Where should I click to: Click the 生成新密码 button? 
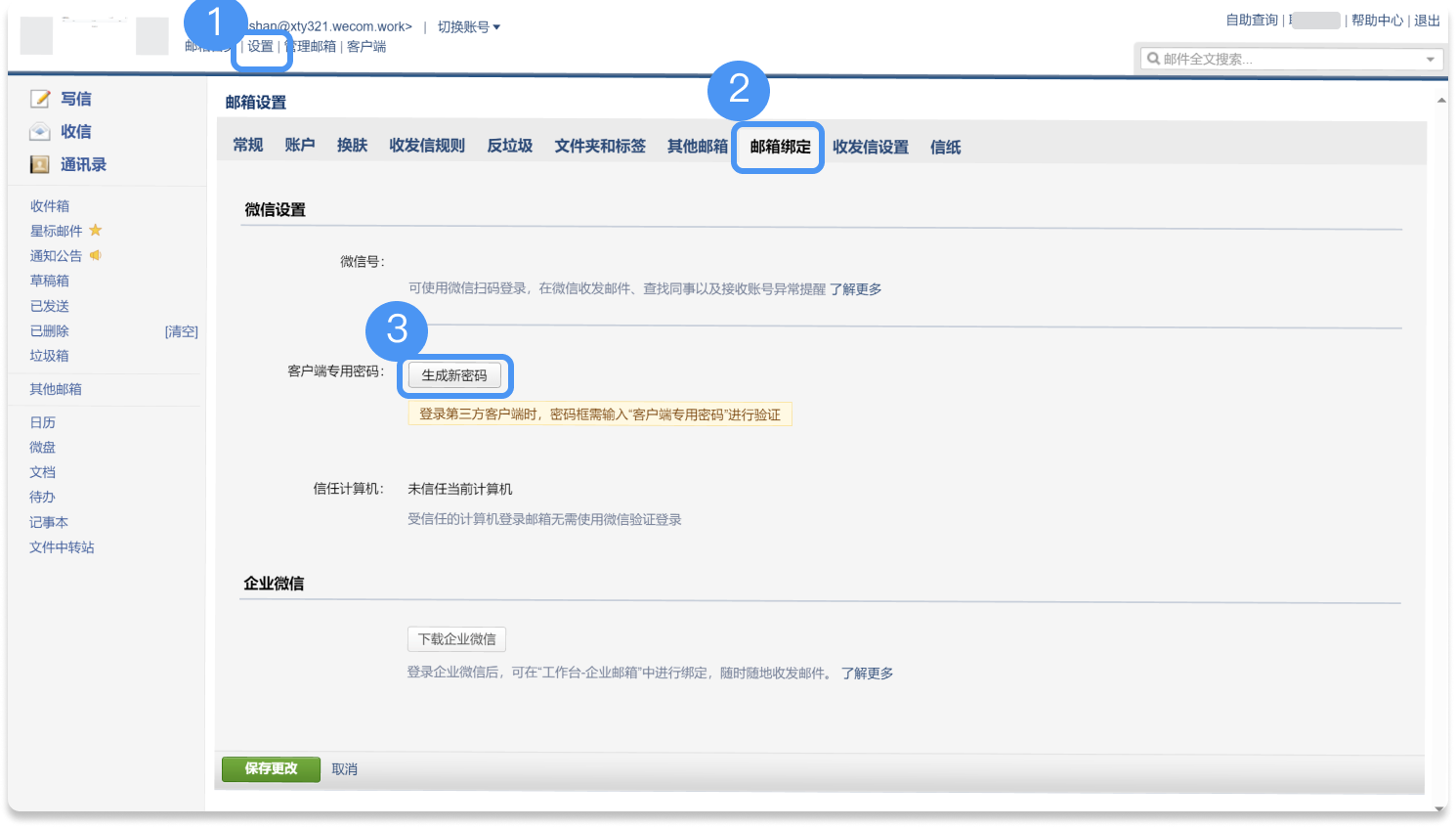coord(455,374)
